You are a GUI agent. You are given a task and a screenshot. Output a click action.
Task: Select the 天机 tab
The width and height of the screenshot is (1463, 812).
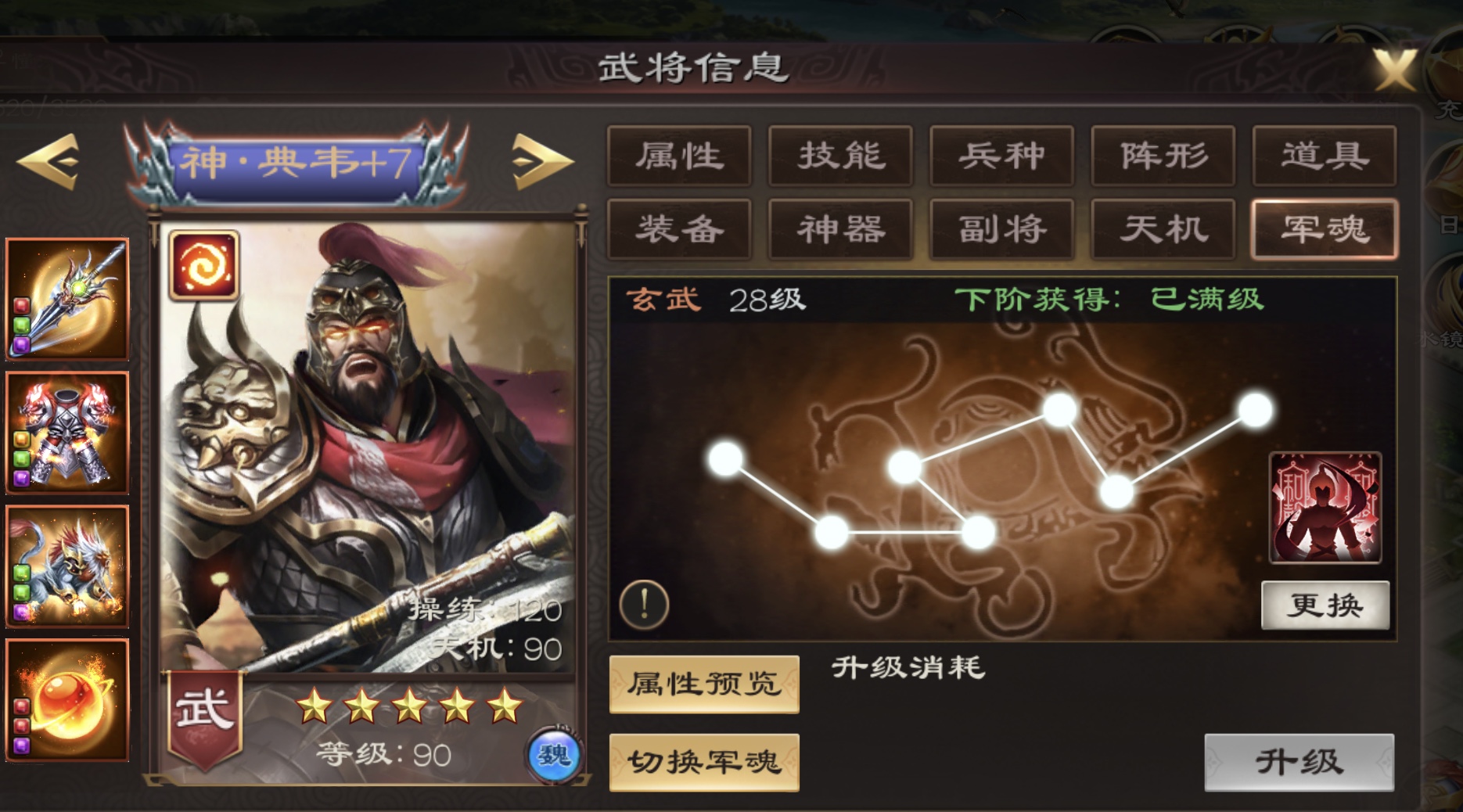click(x=1163, y=229)
